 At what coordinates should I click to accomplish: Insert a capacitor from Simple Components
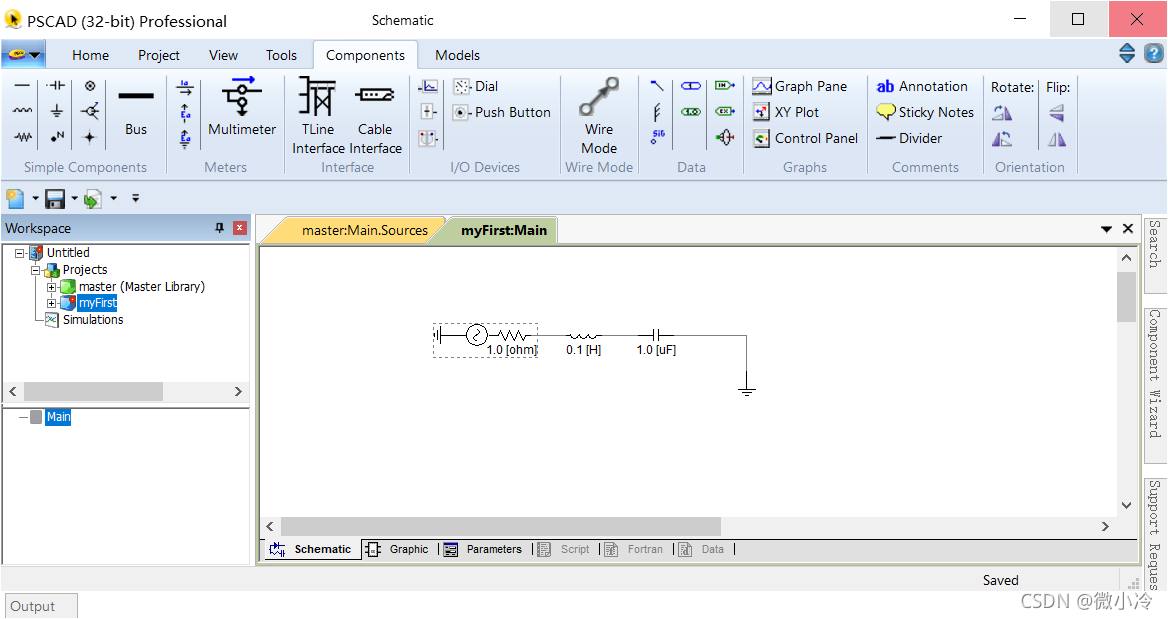56,86
